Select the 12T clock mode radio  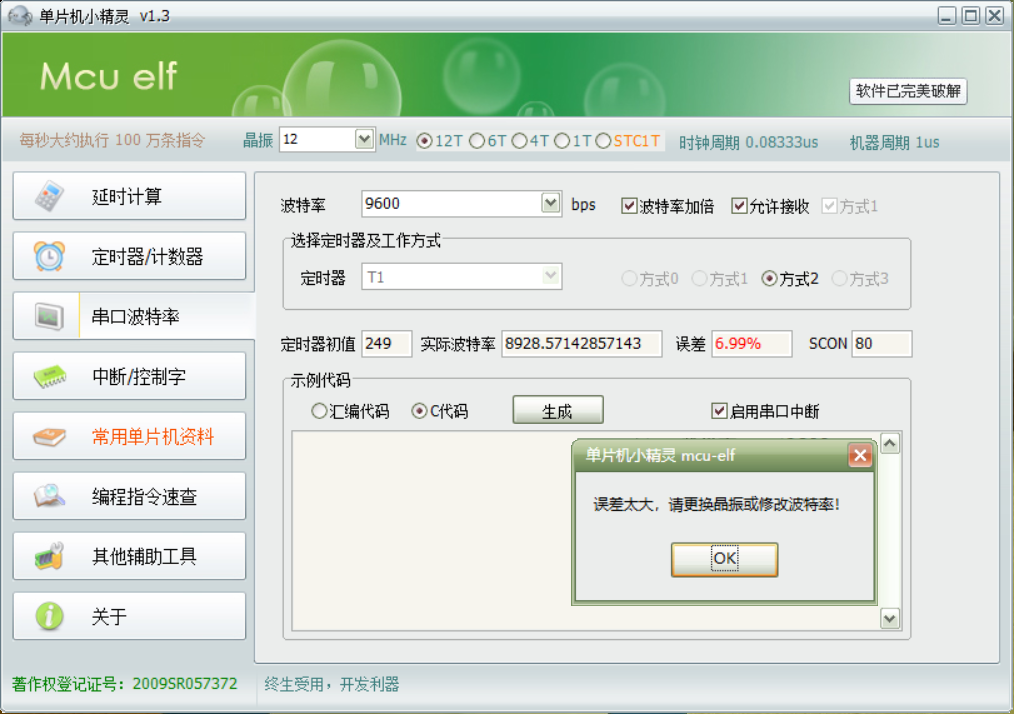click(x=424, y=141)
